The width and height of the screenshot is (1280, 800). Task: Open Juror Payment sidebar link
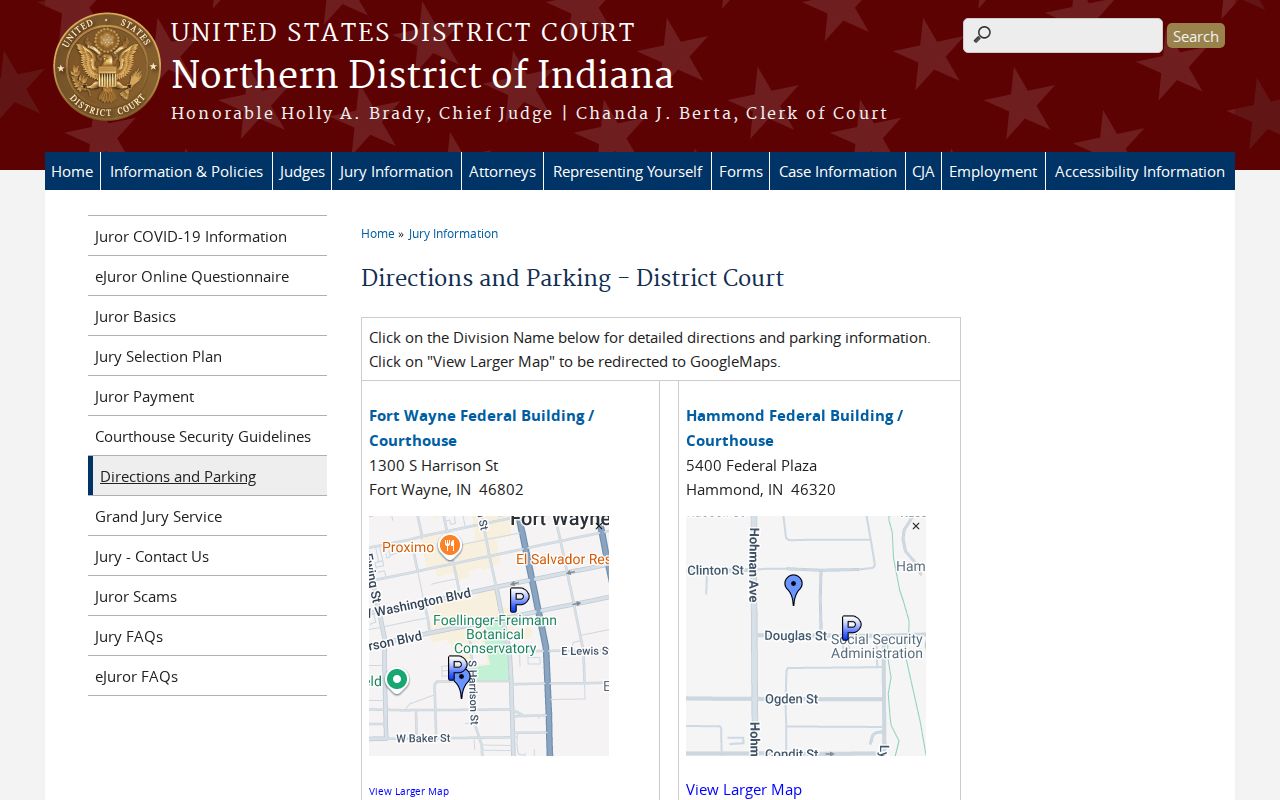(x=207, y=396)
